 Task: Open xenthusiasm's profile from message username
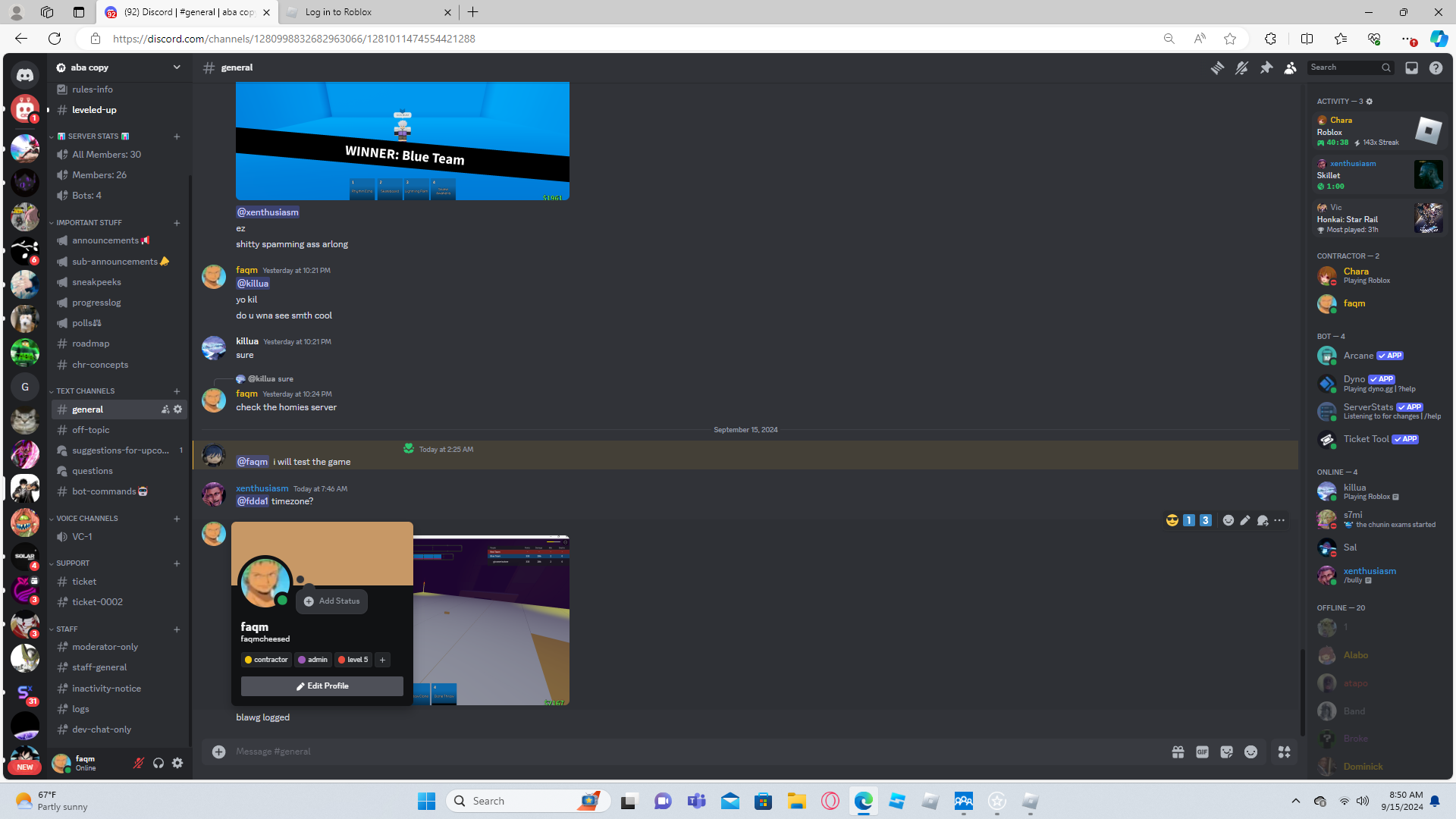coord(262,488)
